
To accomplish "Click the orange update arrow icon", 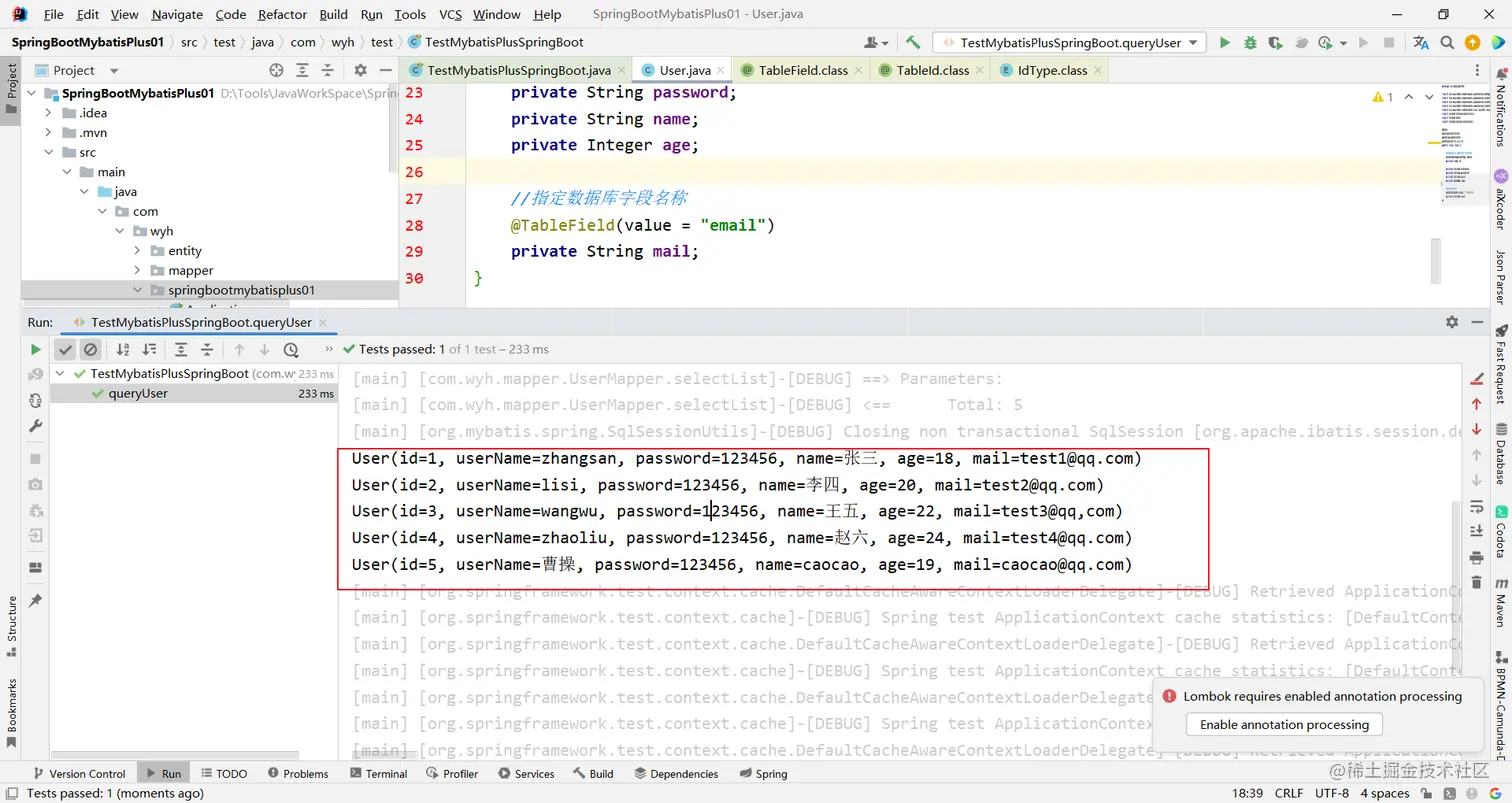I will (1472, 42).
